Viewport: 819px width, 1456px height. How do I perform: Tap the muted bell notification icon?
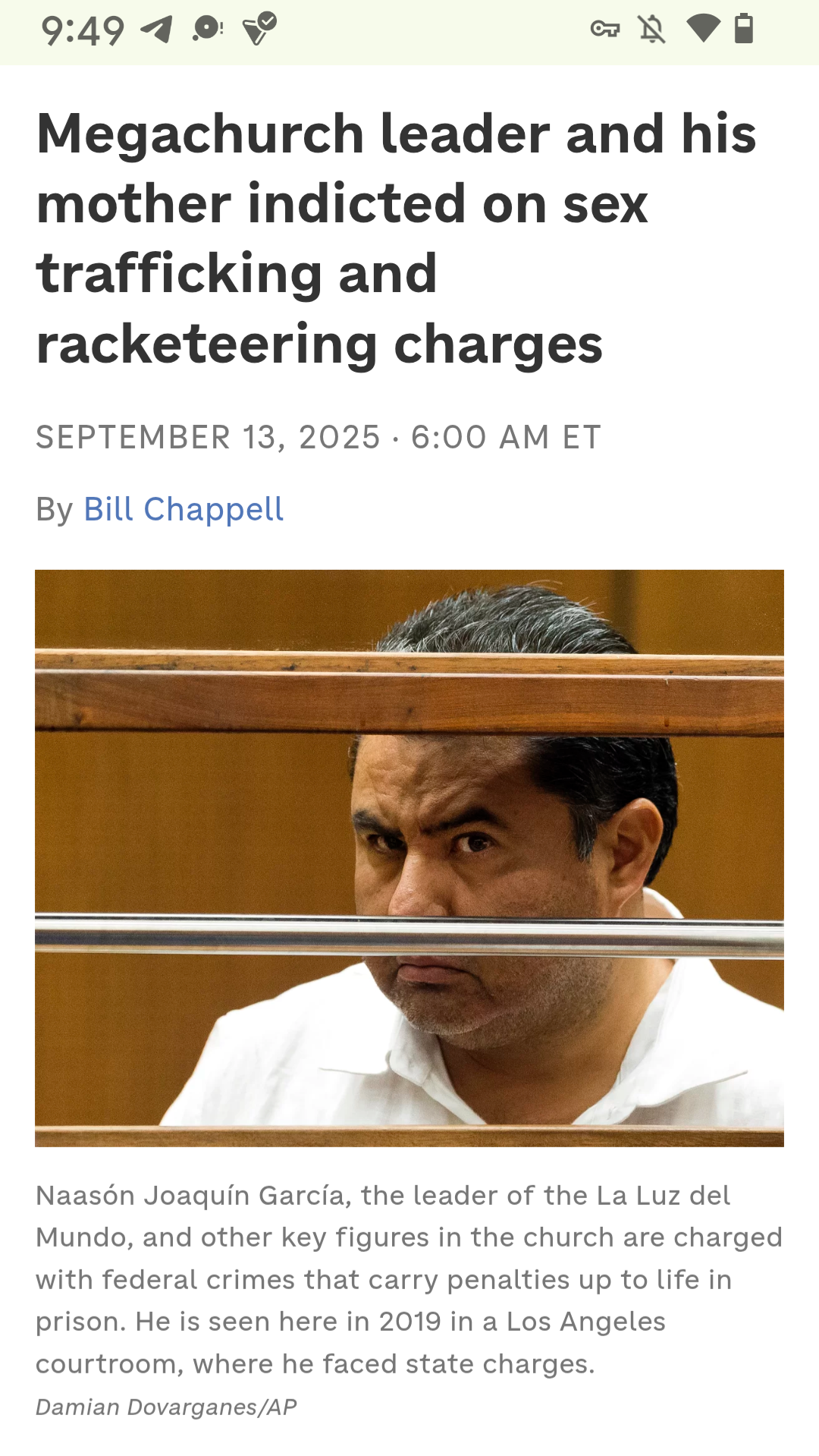(x=651, y=30)
